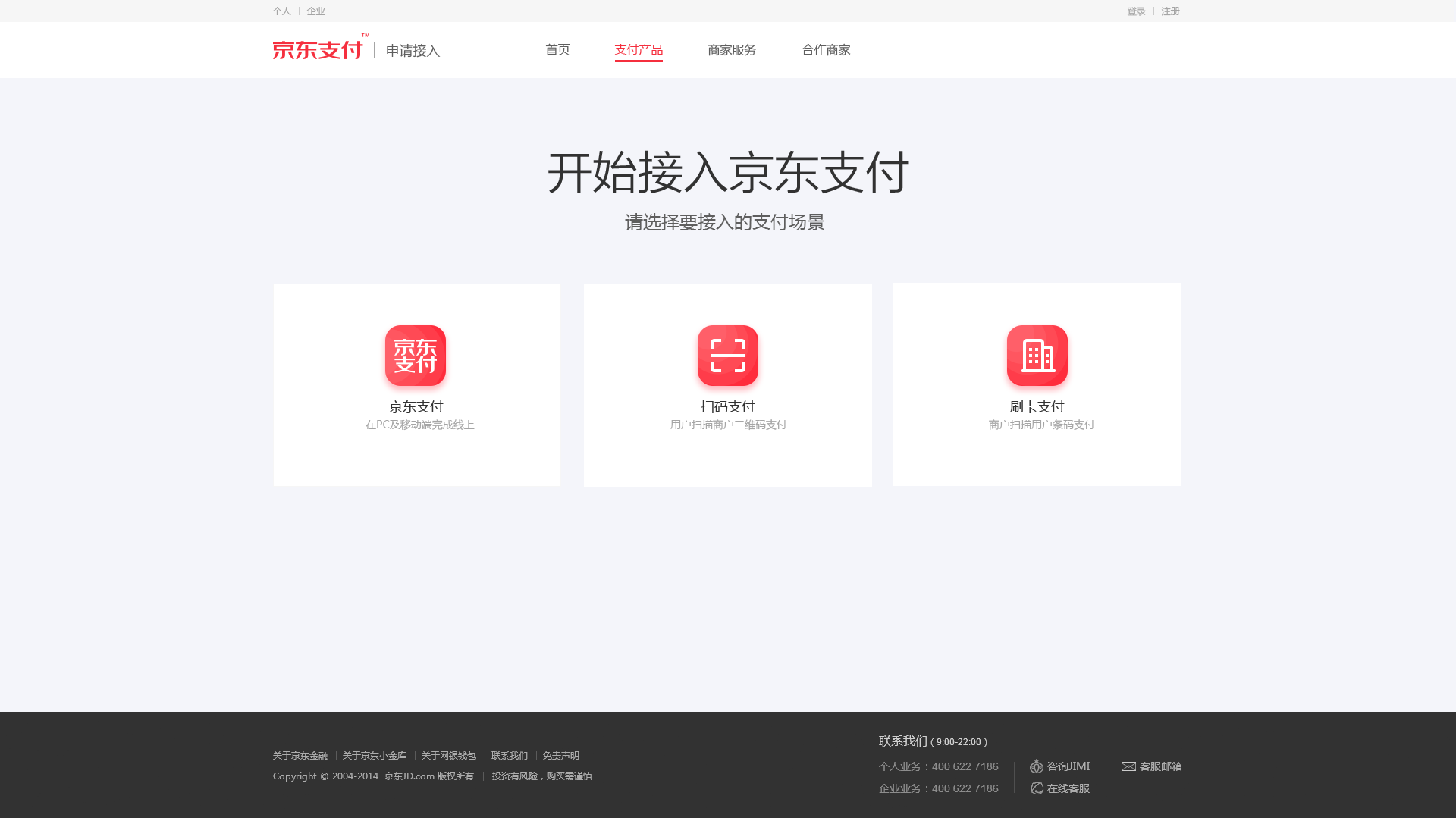Click the 开始接入京东支付 heading
Screen dimensions: 1456x818
(728, 172)
